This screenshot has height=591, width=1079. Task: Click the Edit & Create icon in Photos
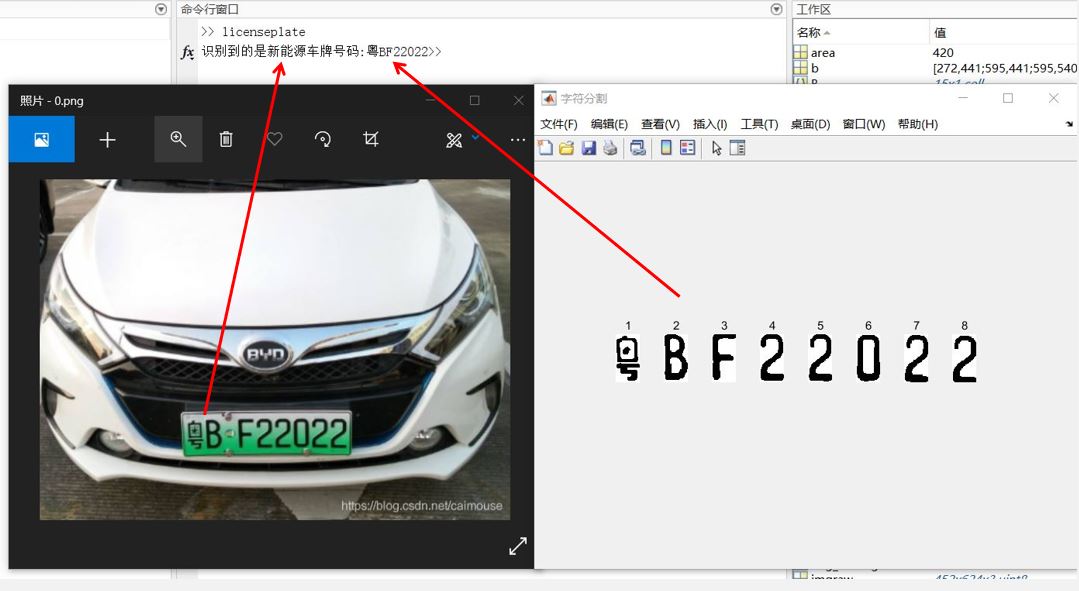coord(454,140)
